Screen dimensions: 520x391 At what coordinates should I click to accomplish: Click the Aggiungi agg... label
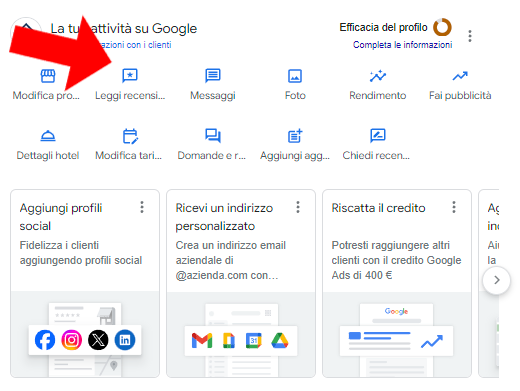point(295,156)
